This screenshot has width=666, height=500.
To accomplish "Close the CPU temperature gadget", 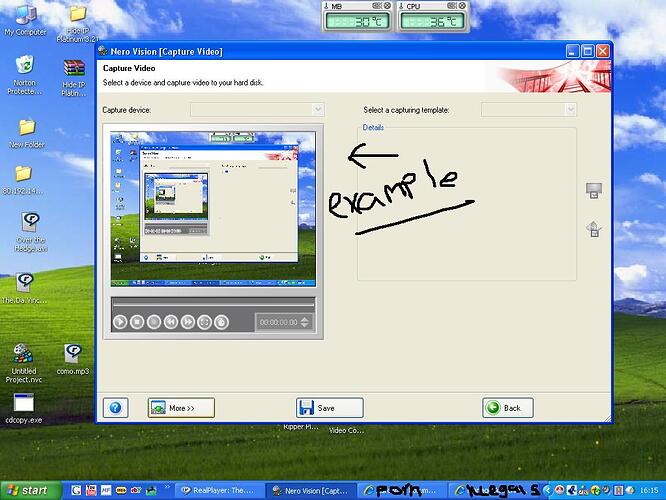I will click(x=462, y=6).
